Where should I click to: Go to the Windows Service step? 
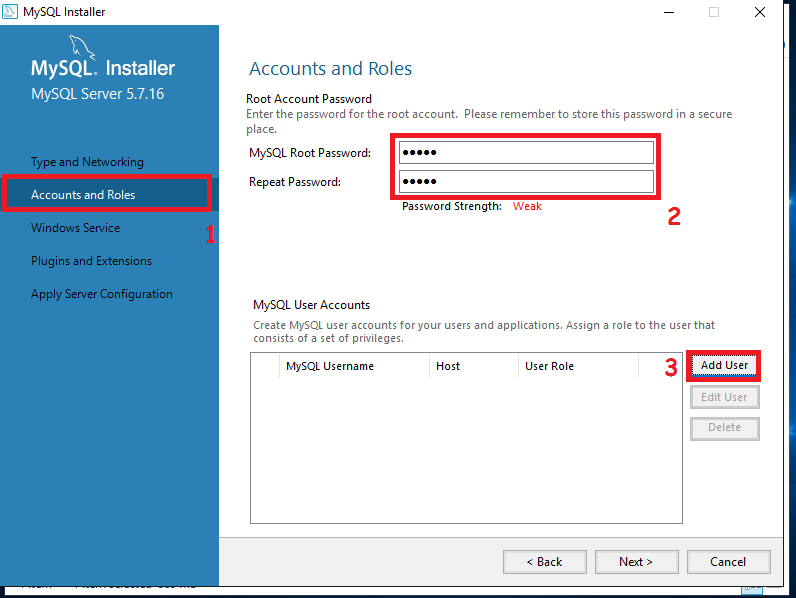click(x=76, y=228)
